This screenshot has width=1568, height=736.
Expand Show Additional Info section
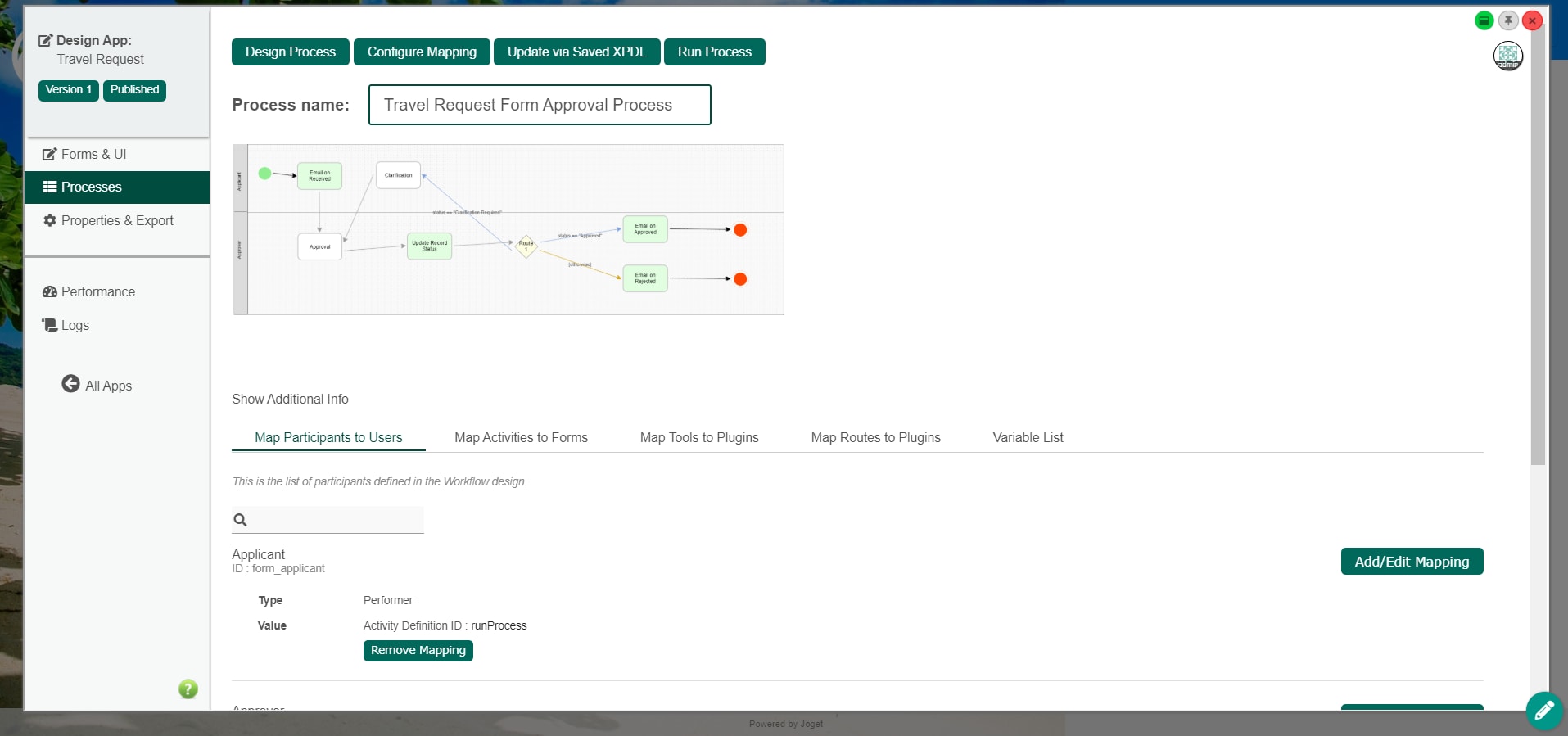click(x=290, y=400)
